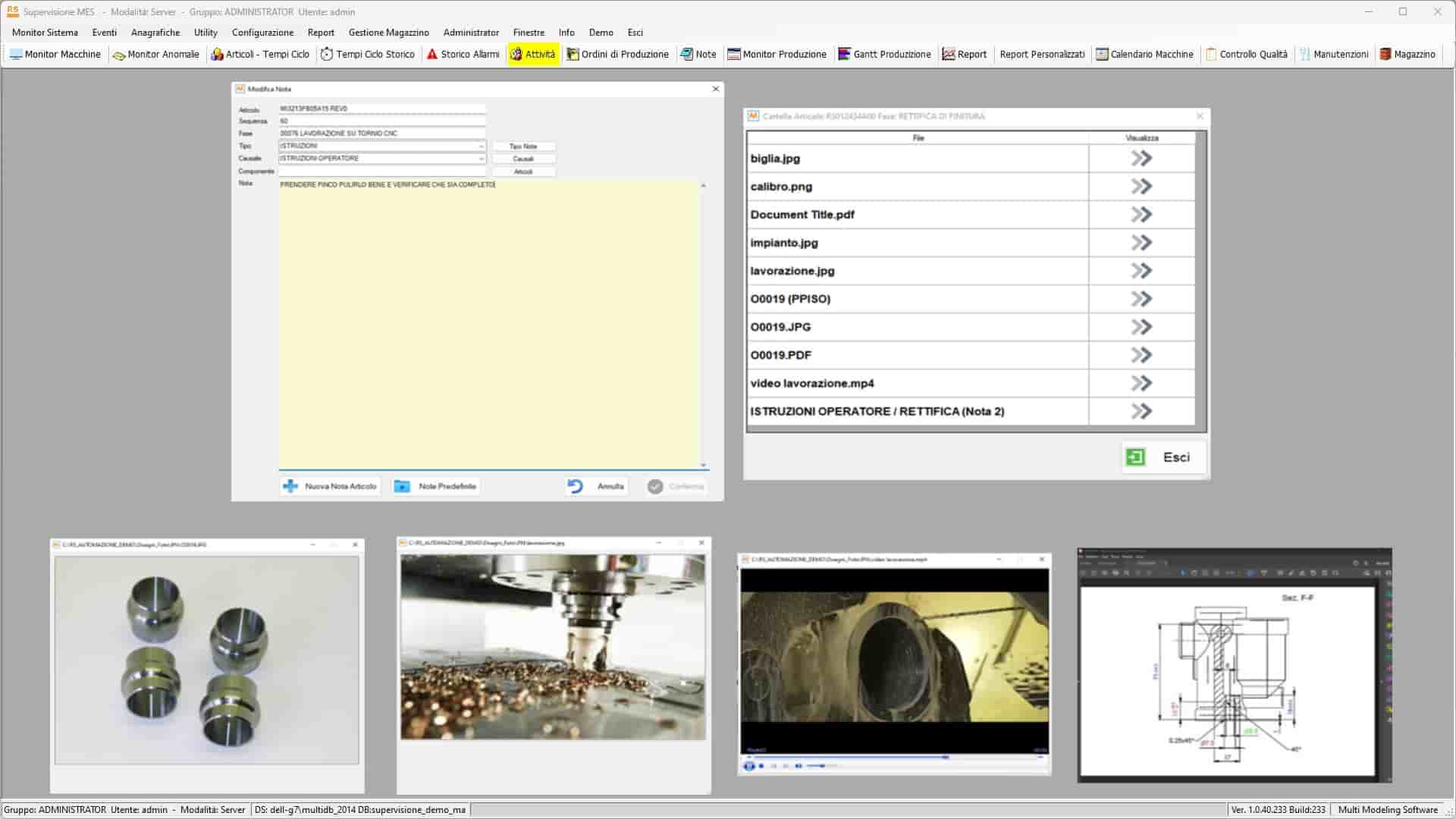This screenshot has height=819, width=1456.
Task: Click the metal rings photo preview
Action: 206,660
